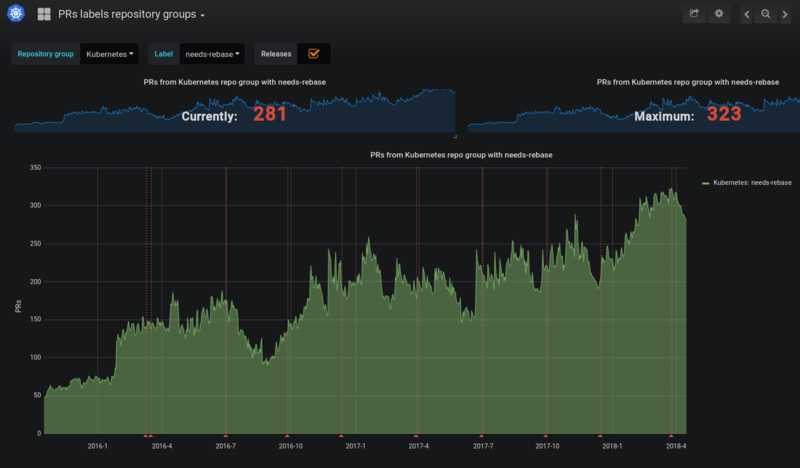This screenshot has width=800, height=468.
Task: Click release annotation marker near 2017-7
Action: tap(481, 436)
